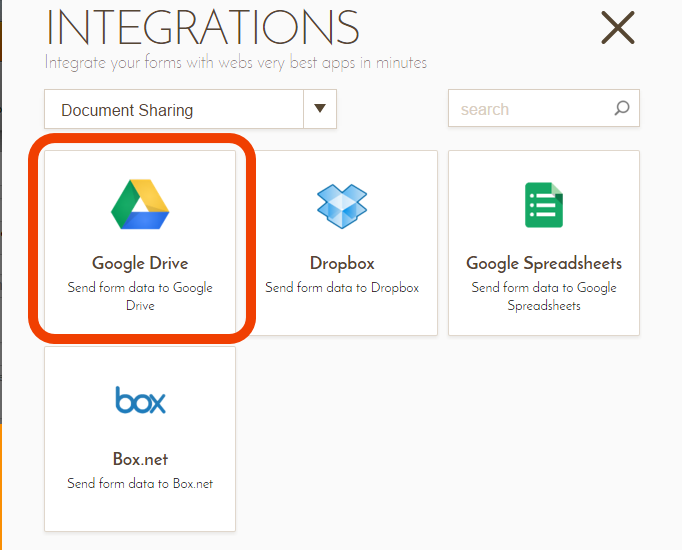The height and width of the screenshot is (550, 682).
Task: Click the INTEGRATIONS heading
Action: click(x=203, y=27)
